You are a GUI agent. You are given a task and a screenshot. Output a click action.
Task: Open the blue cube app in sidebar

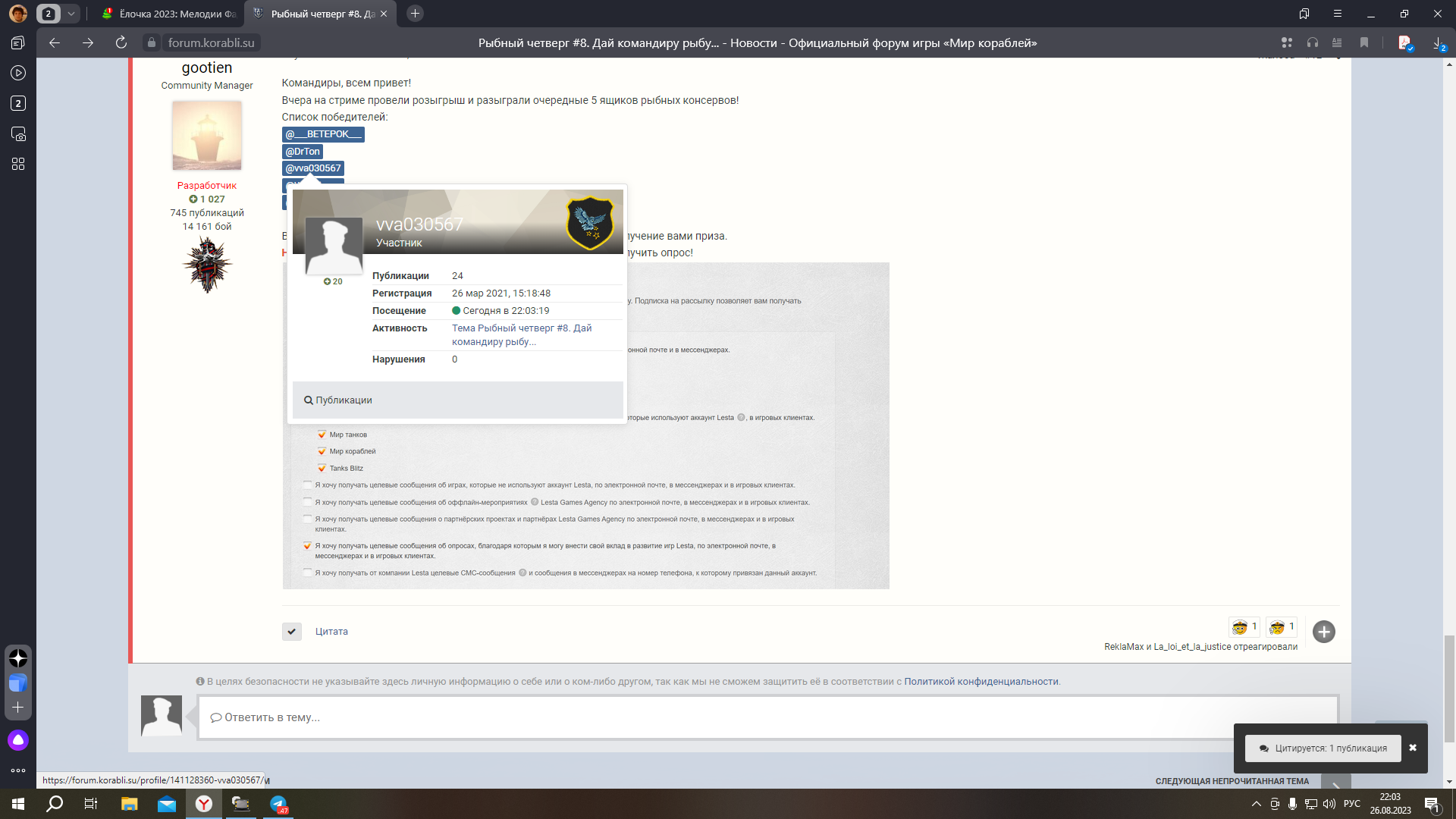pyautogui.click(x=18, y=682)
